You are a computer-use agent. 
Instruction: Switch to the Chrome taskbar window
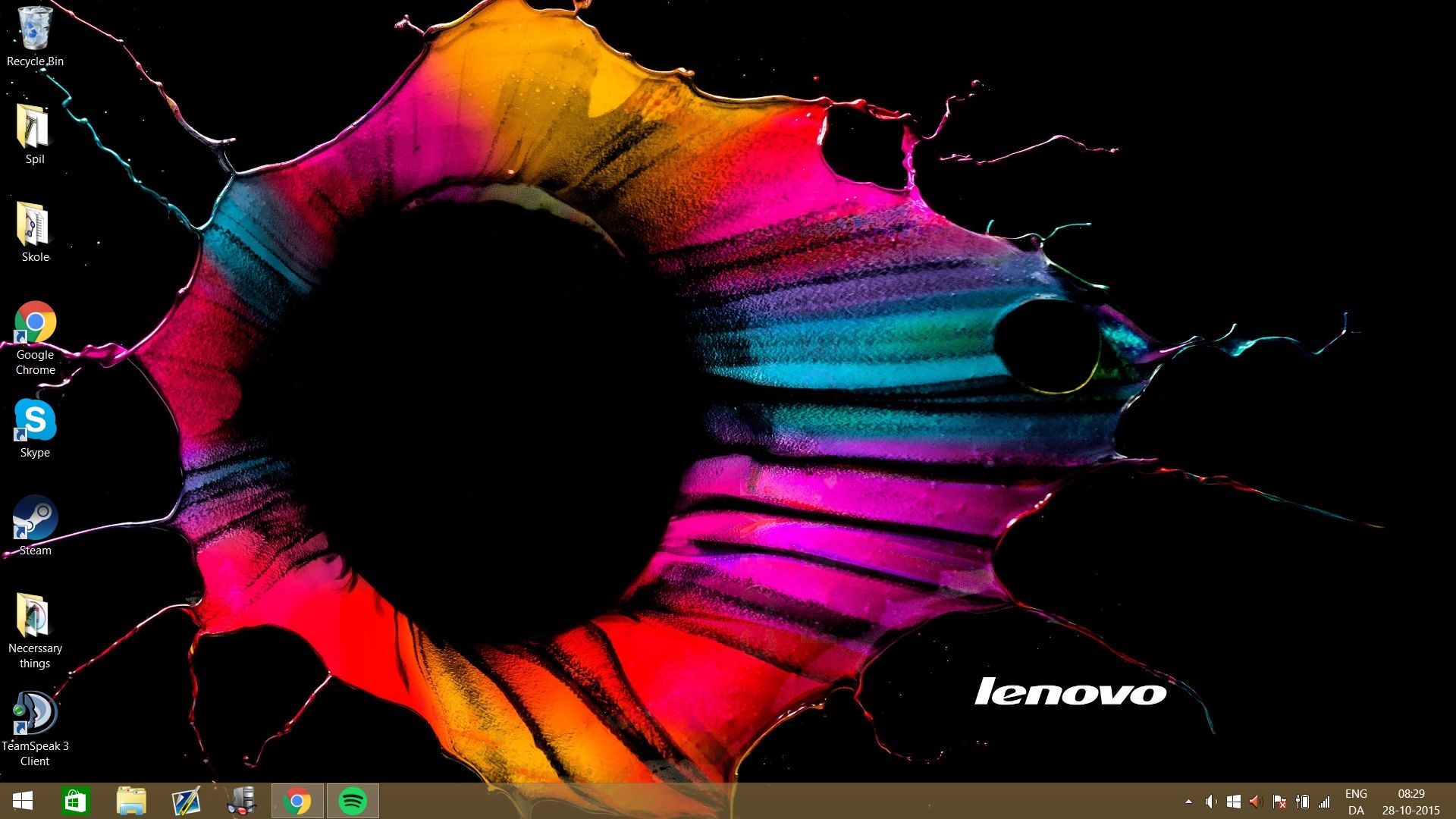297,801
